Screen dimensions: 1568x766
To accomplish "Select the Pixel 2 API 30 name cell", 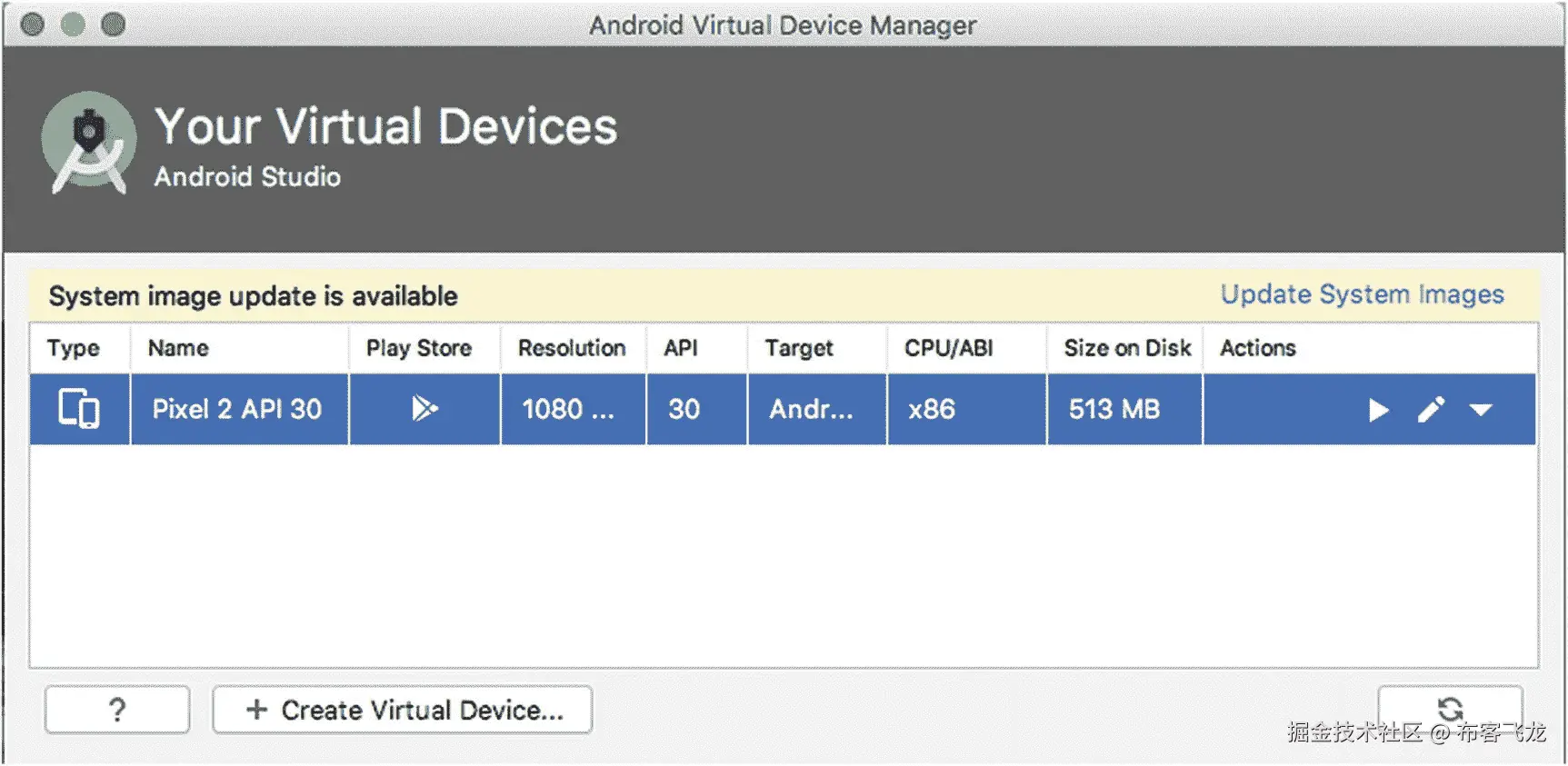I will (x=237, y=409).
